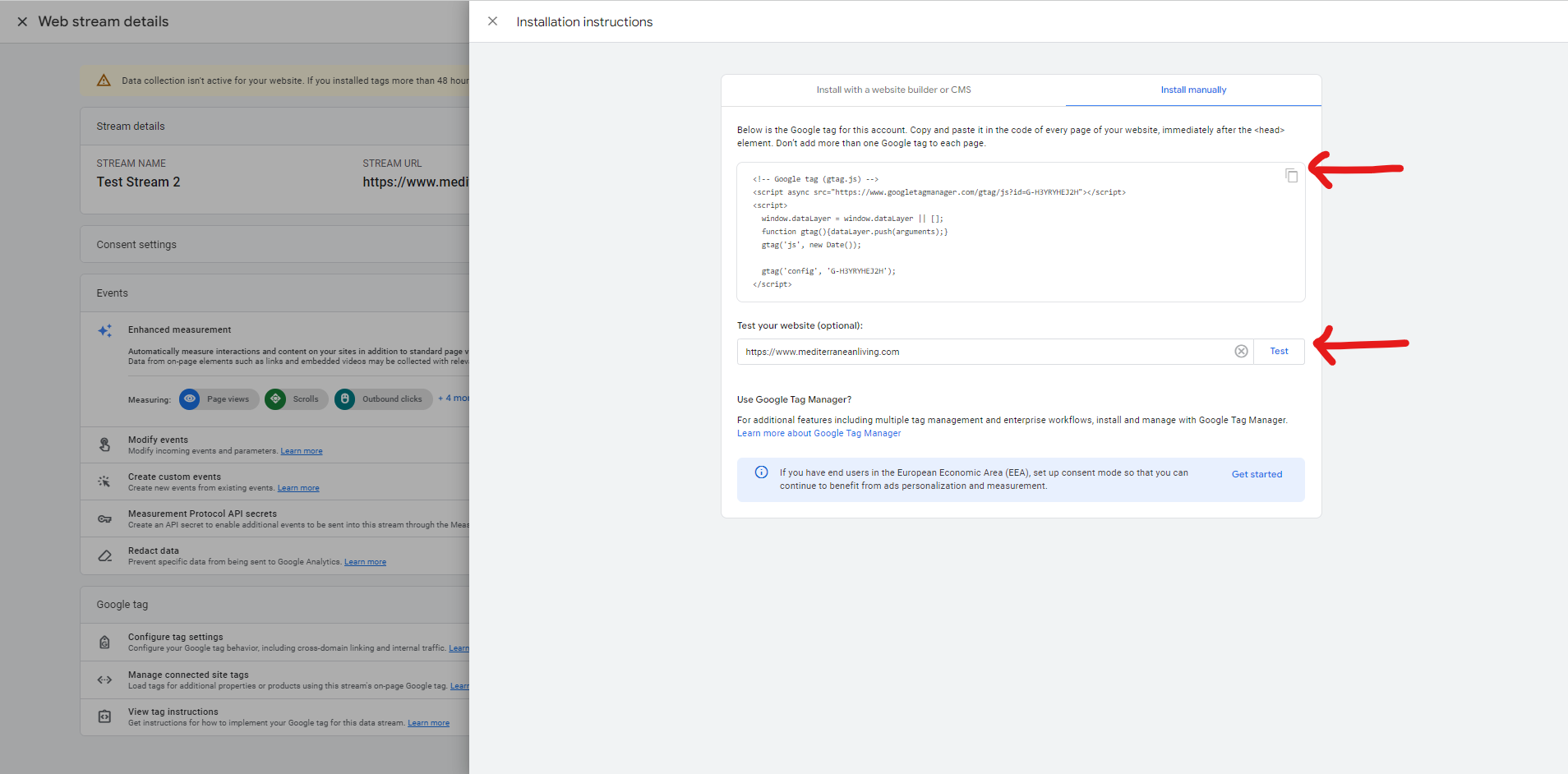
Task: Open Configure tag settings row
Action: (x=274, y=643)
